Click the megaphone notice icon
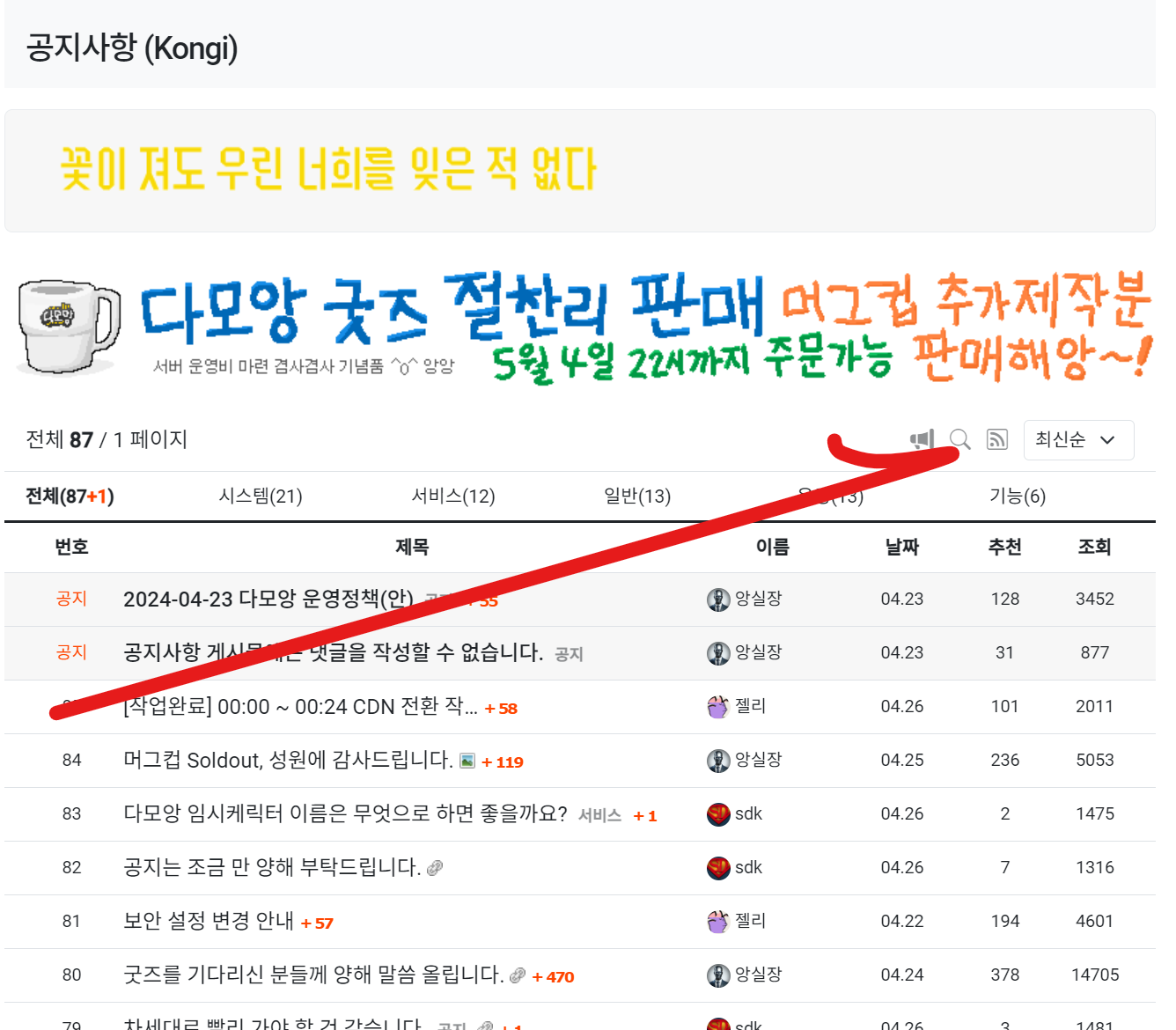 click(922, 439)
